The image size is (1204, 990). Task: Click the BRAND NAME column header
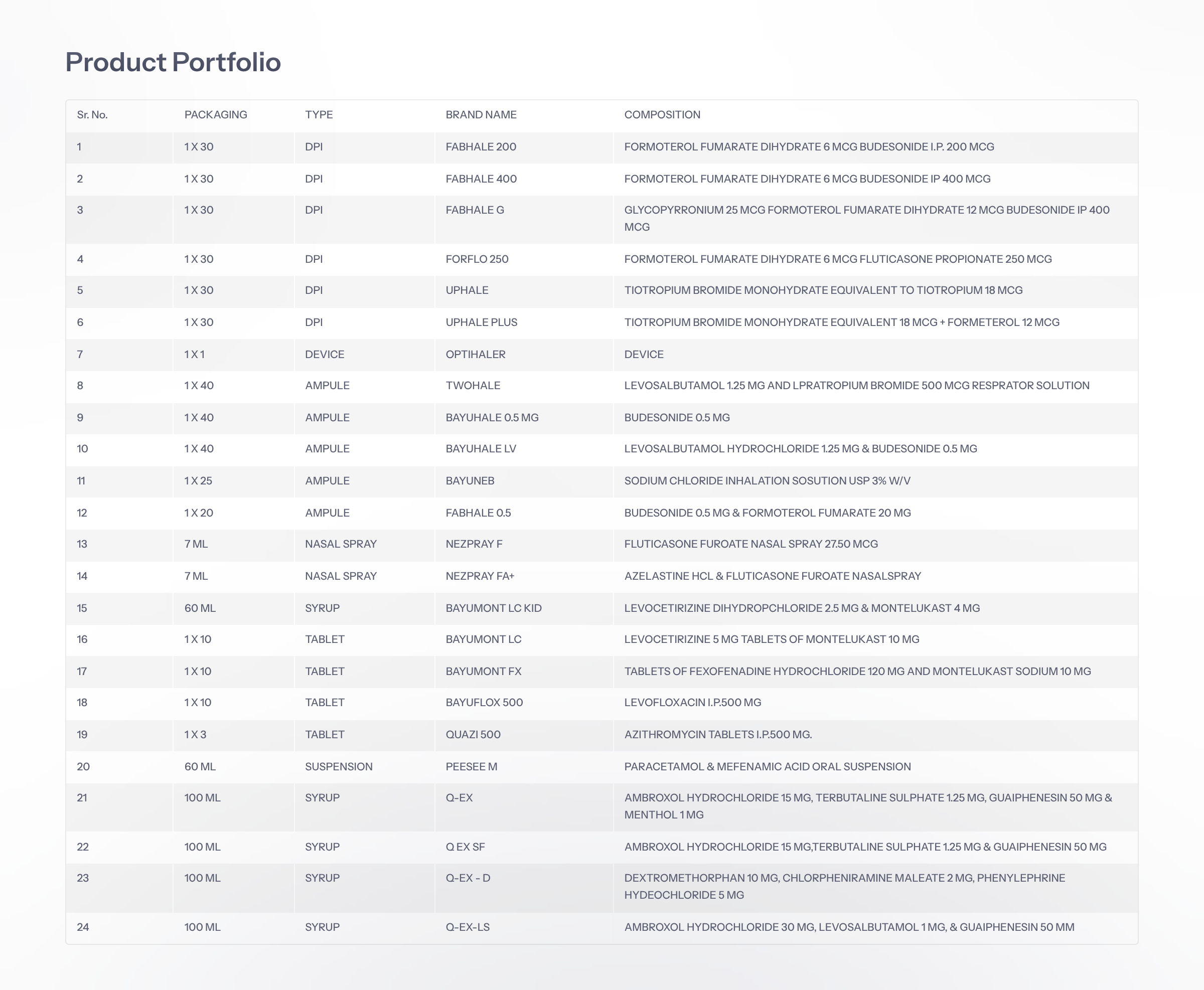click(x=481, y=115)
